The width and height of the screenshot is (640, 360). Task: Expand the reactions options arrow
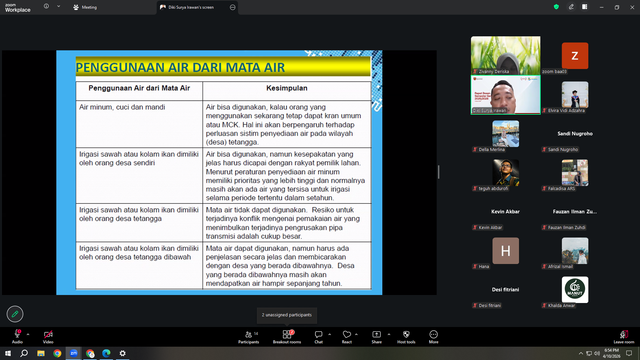coord(356,334)
